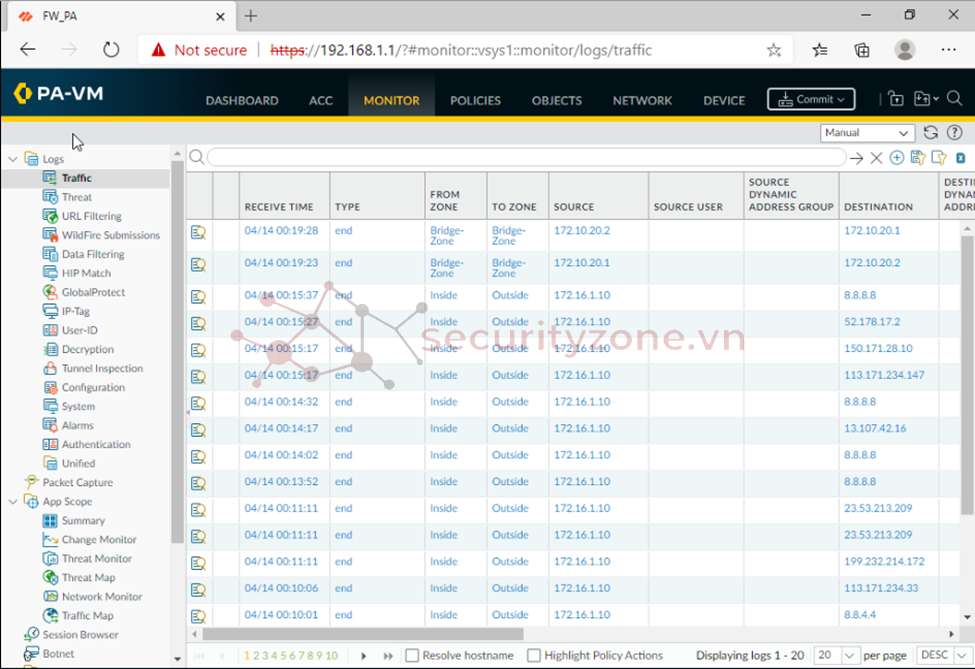
Task: Open the Session Browser icon
Action: coord(32,634)
